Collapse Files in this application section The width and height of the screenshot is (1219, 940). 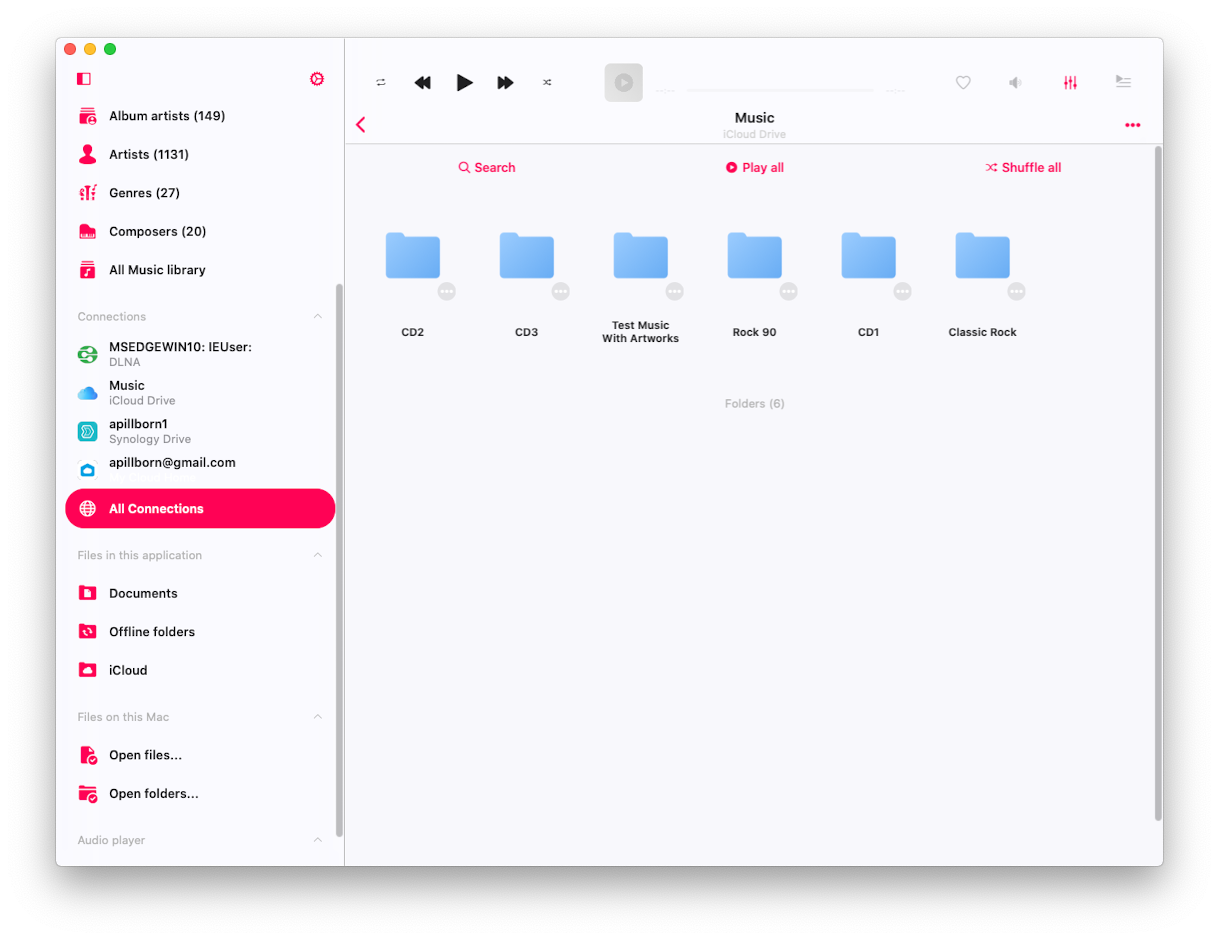pos(318,555)
